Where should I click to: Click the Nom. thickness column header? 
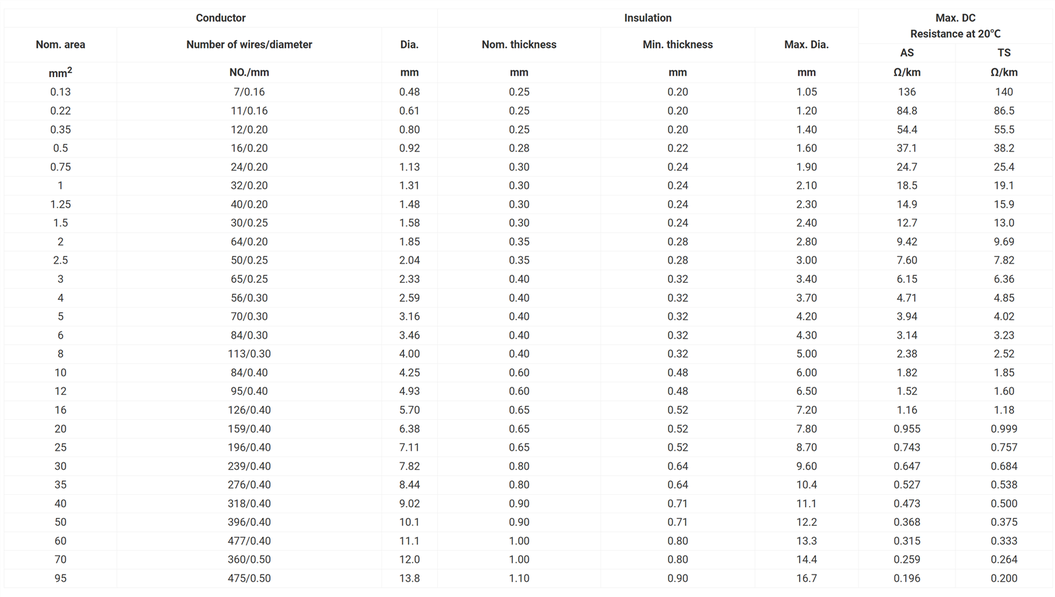point(519,45)
